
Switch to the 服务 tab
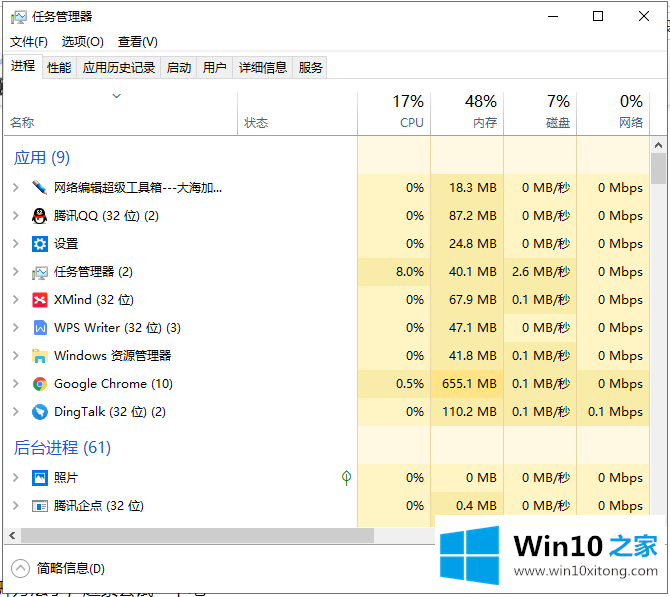(x=310, y=68)
